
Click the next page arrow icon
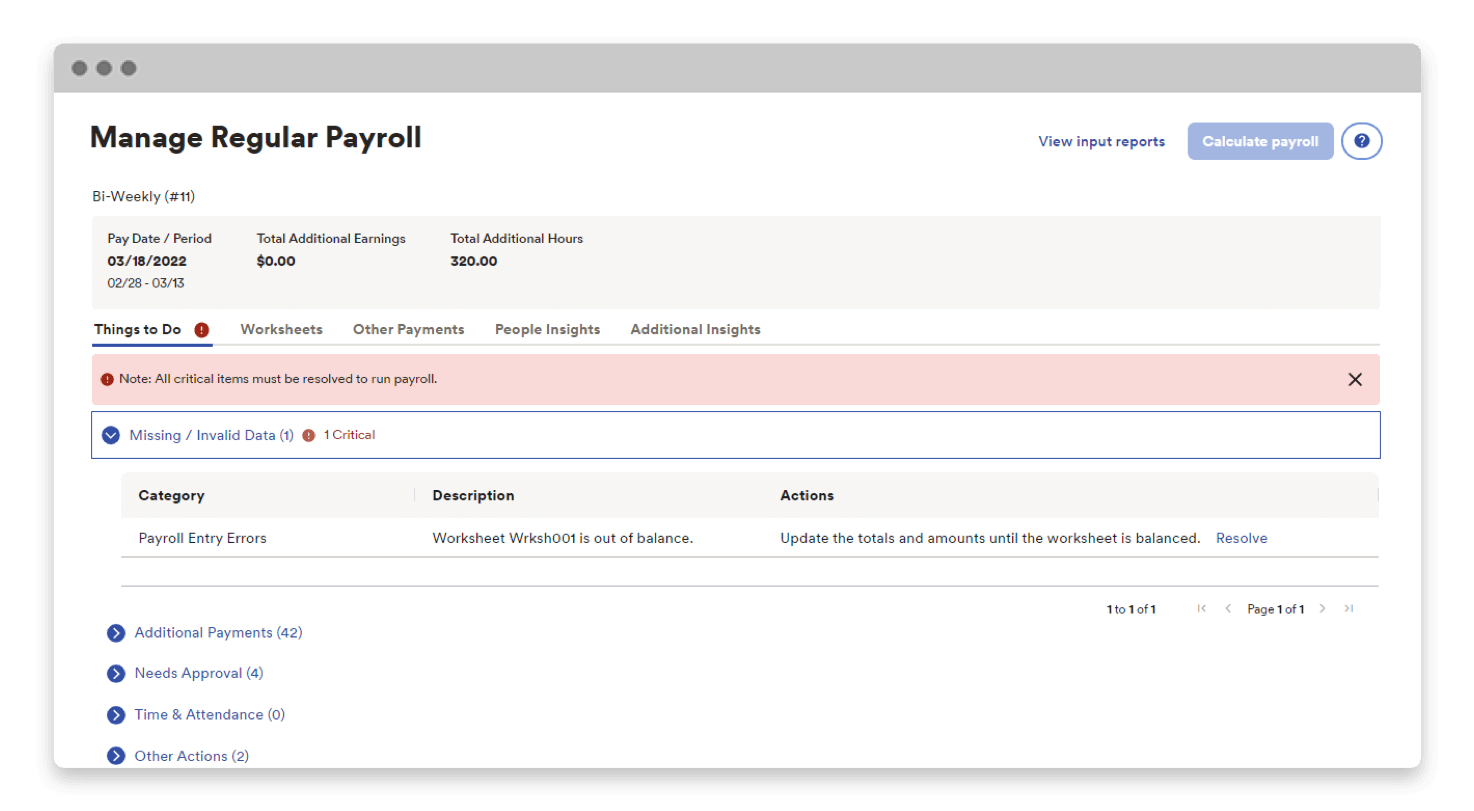click(x=1322, y=608)
